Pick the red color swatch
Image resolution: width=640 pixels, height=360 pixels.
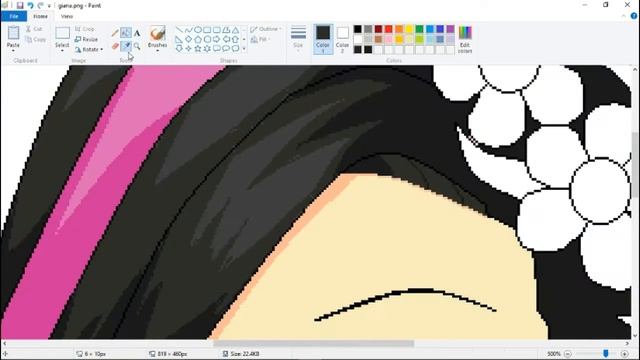[389, 29]
